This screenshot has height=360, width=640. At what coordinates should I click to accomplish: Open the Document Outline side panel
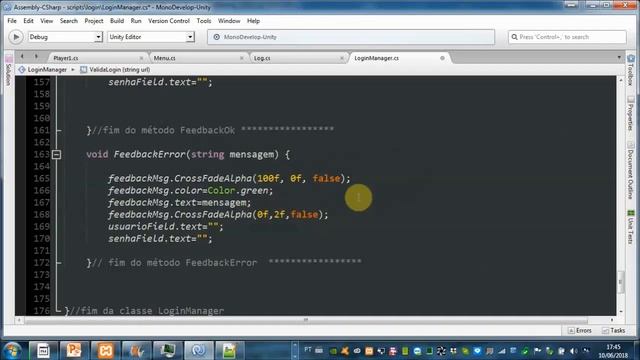(x=631, y=170)
